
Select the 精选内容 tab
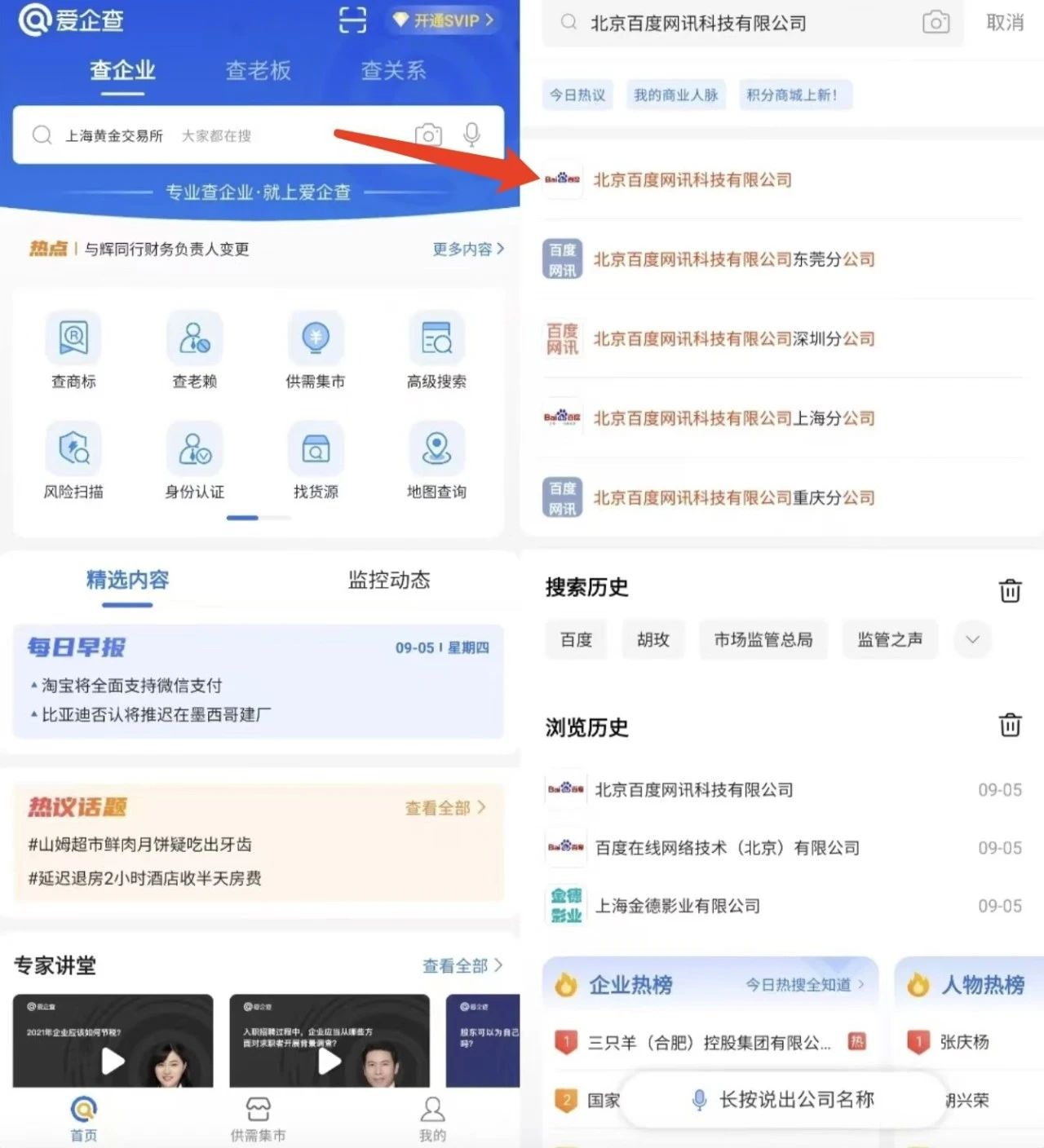click(127, 581)
